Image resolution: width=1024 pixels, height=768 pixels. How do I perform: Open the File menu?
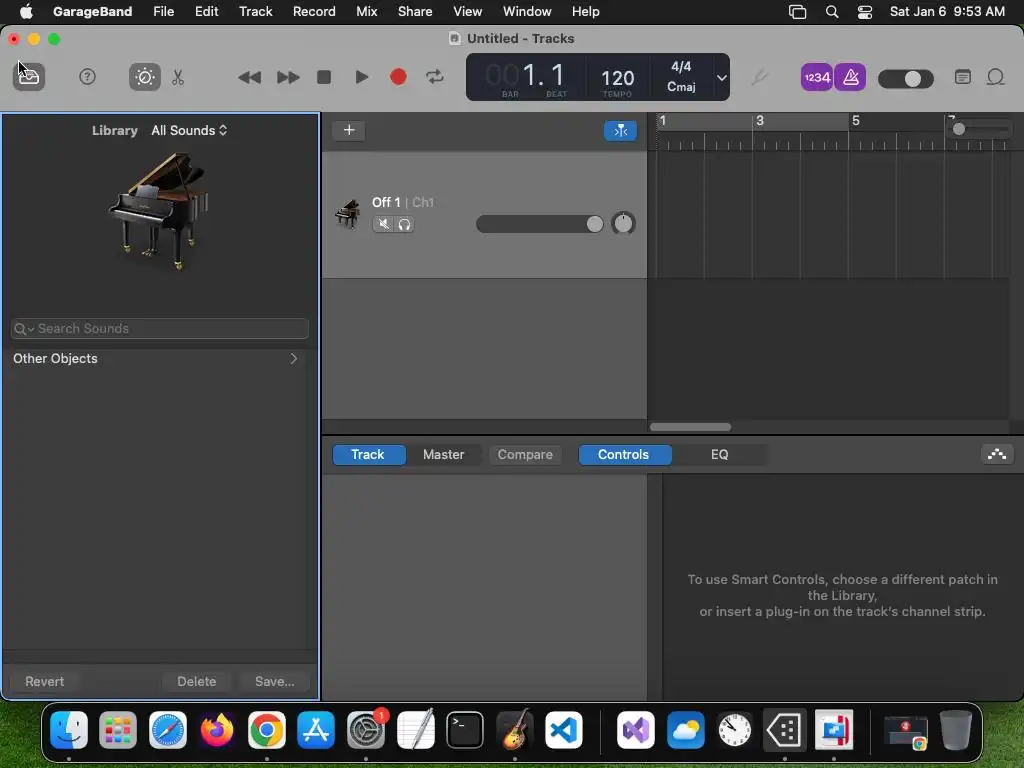click(x=163, y=12)
